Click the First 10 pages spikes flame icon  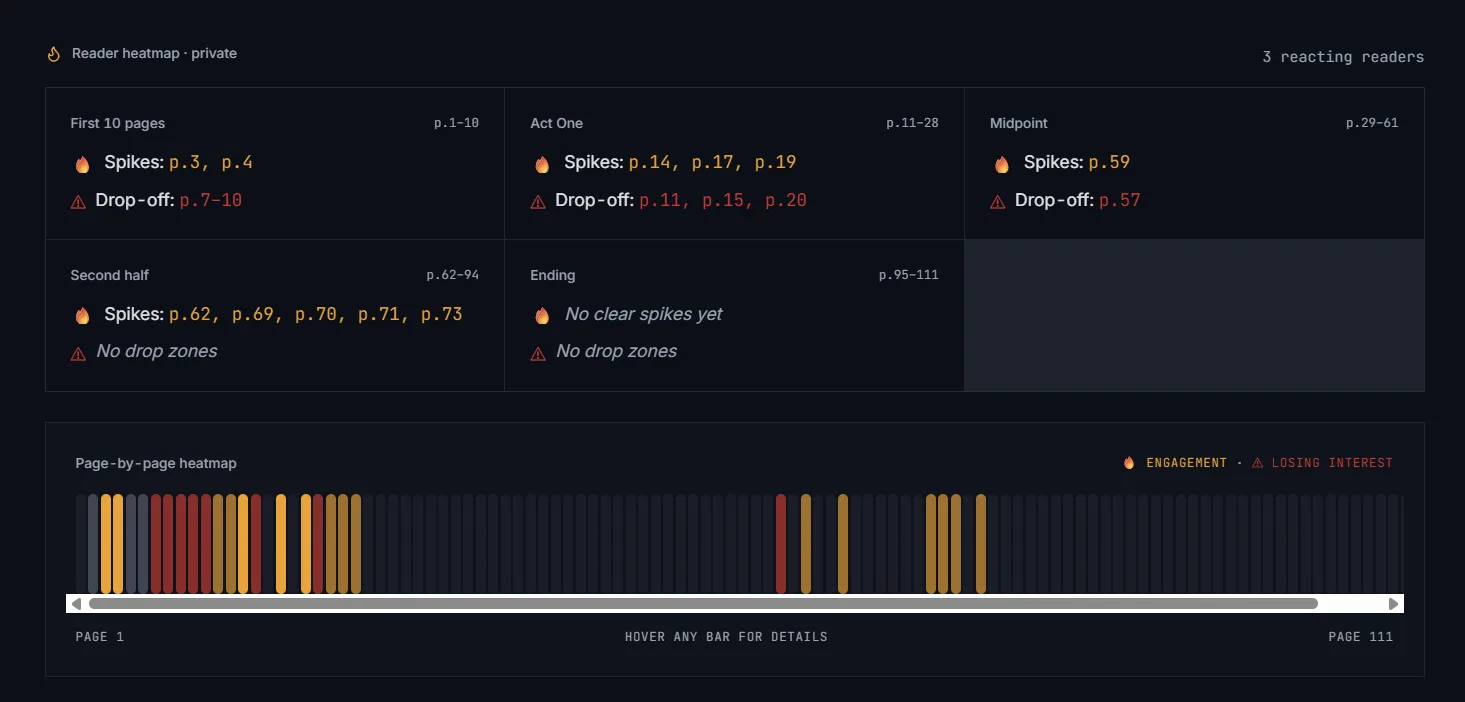coord(82,164)
